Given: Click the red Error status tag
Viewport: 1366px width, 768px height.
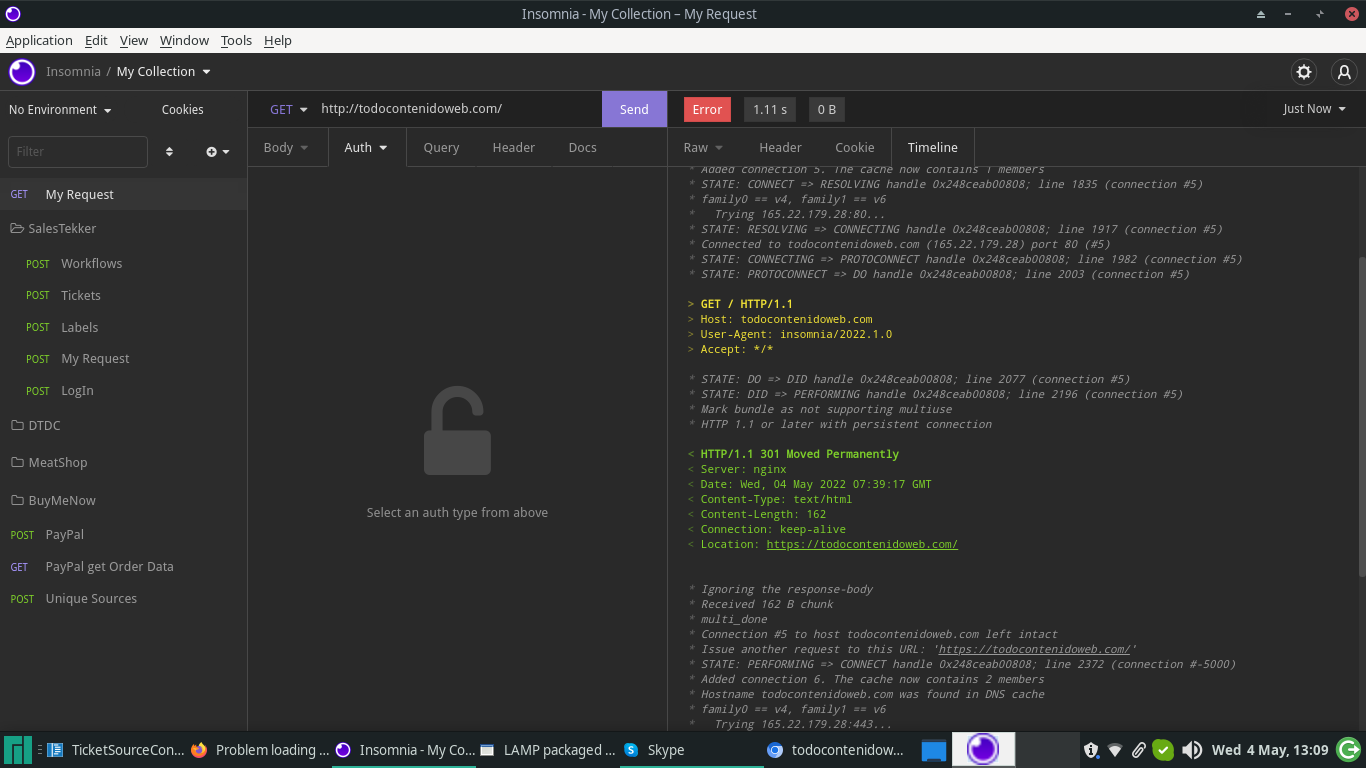Looking at the screenshot, I should click(707, 110).
